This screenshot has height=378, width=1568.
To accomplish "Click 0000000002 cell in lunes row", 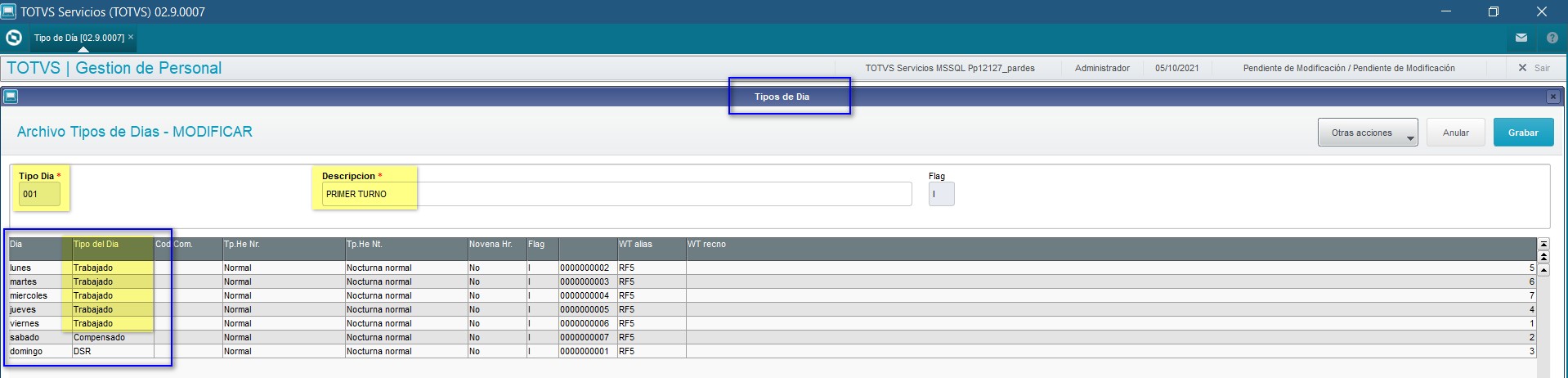I will click(588, 268).
